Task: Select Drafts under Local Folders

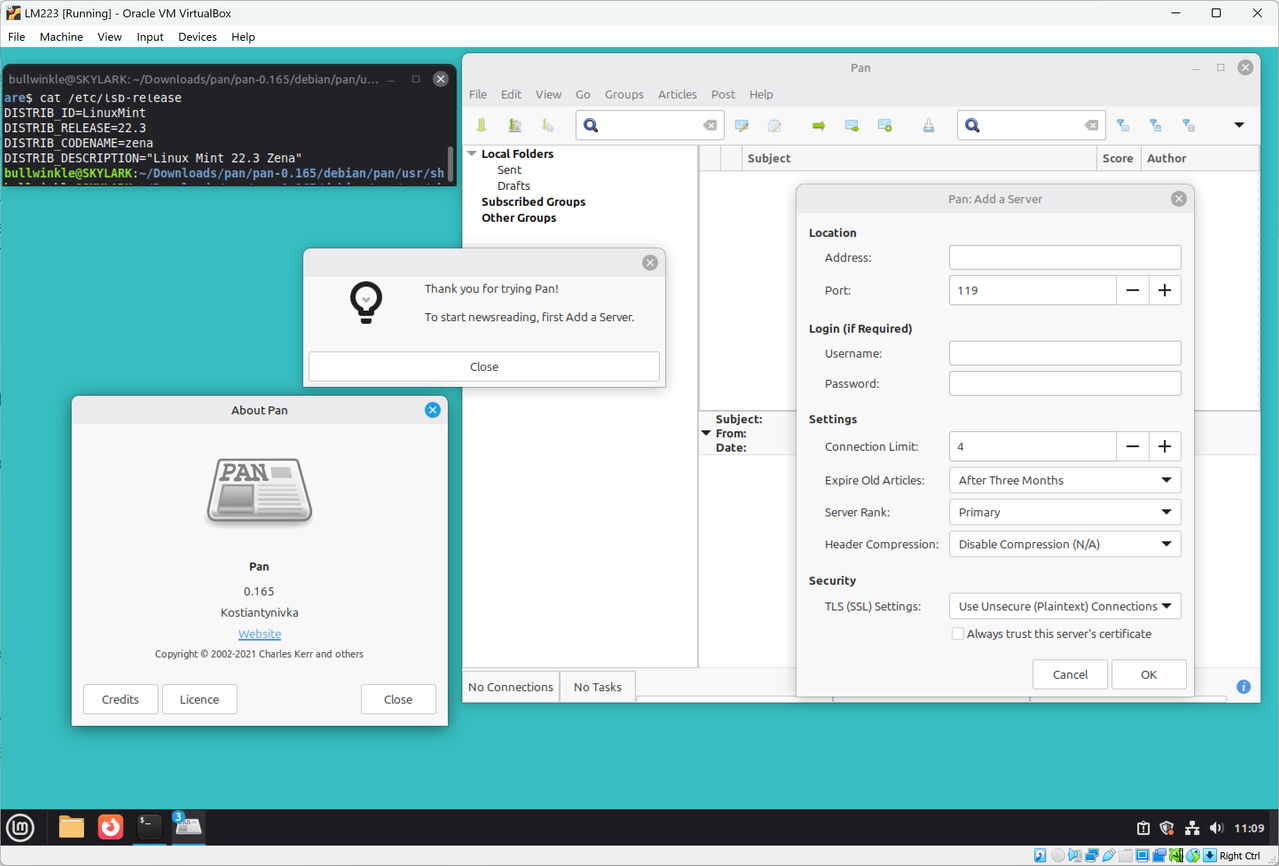Action: (x=514, y=186)
